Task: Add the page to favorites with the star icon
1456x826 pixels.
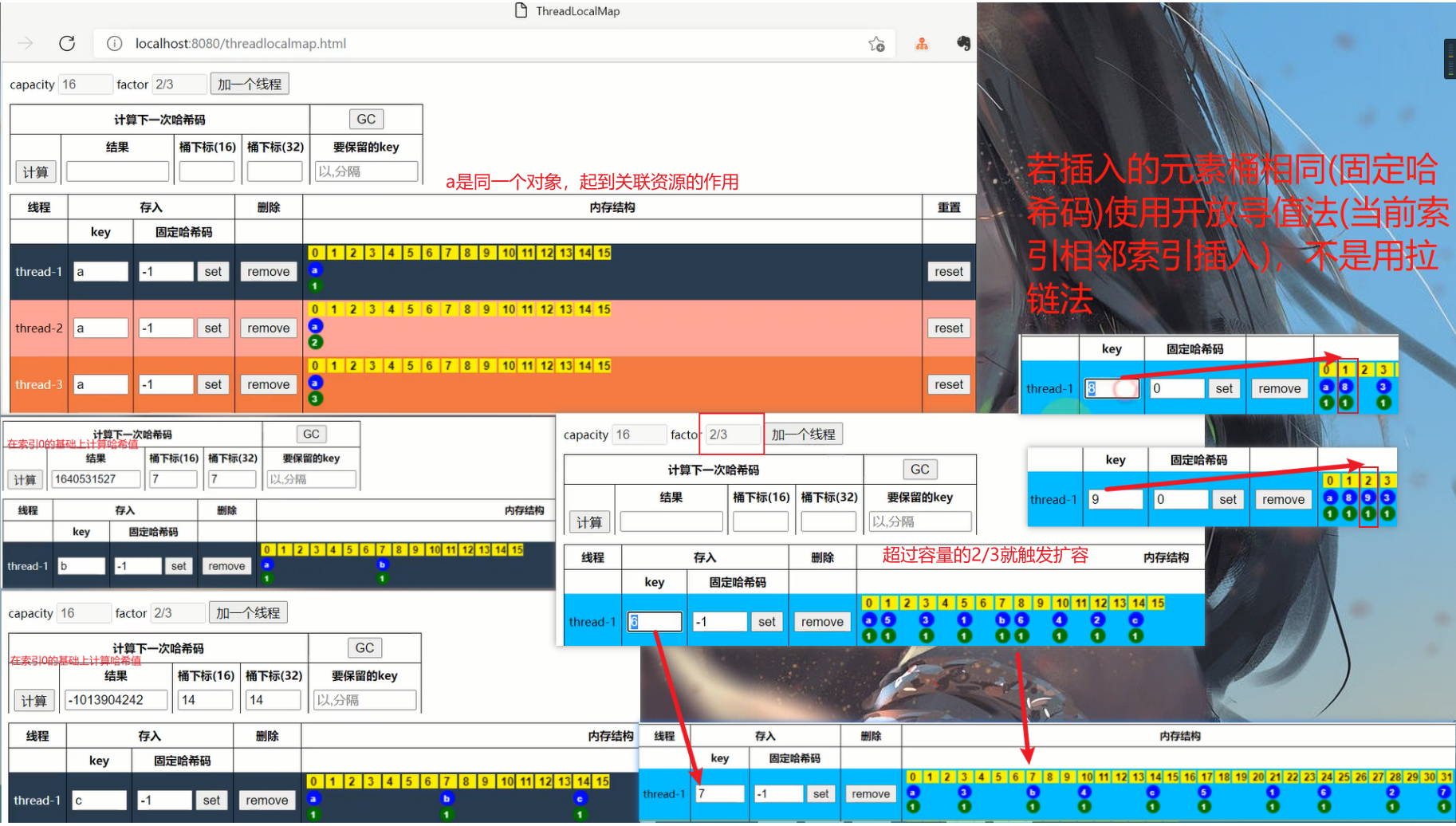Action: click(876, 44)
